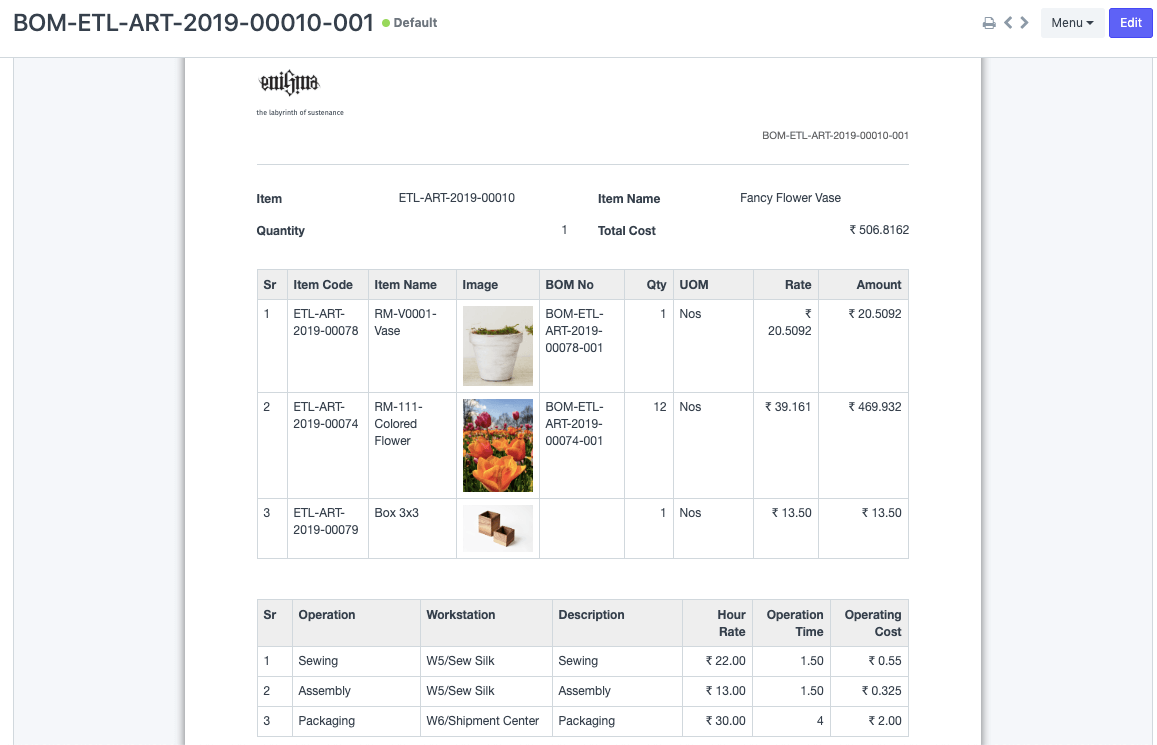The image size is (1157, 745).
Task: Go to previous document with left chevron
Action: click(x=1008, y=22)
